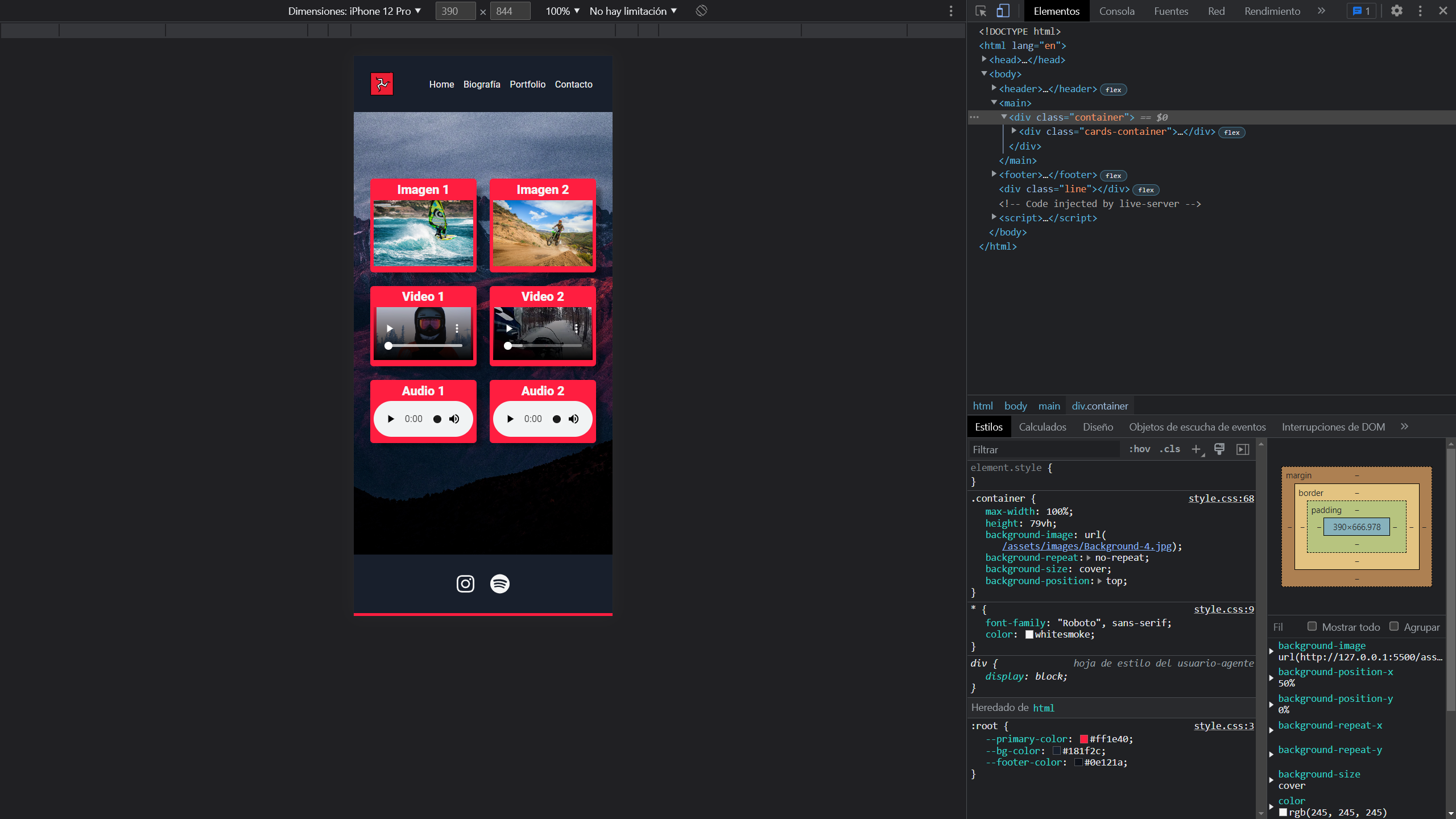Click Portfolio in page navigation

tap(527, 84)
